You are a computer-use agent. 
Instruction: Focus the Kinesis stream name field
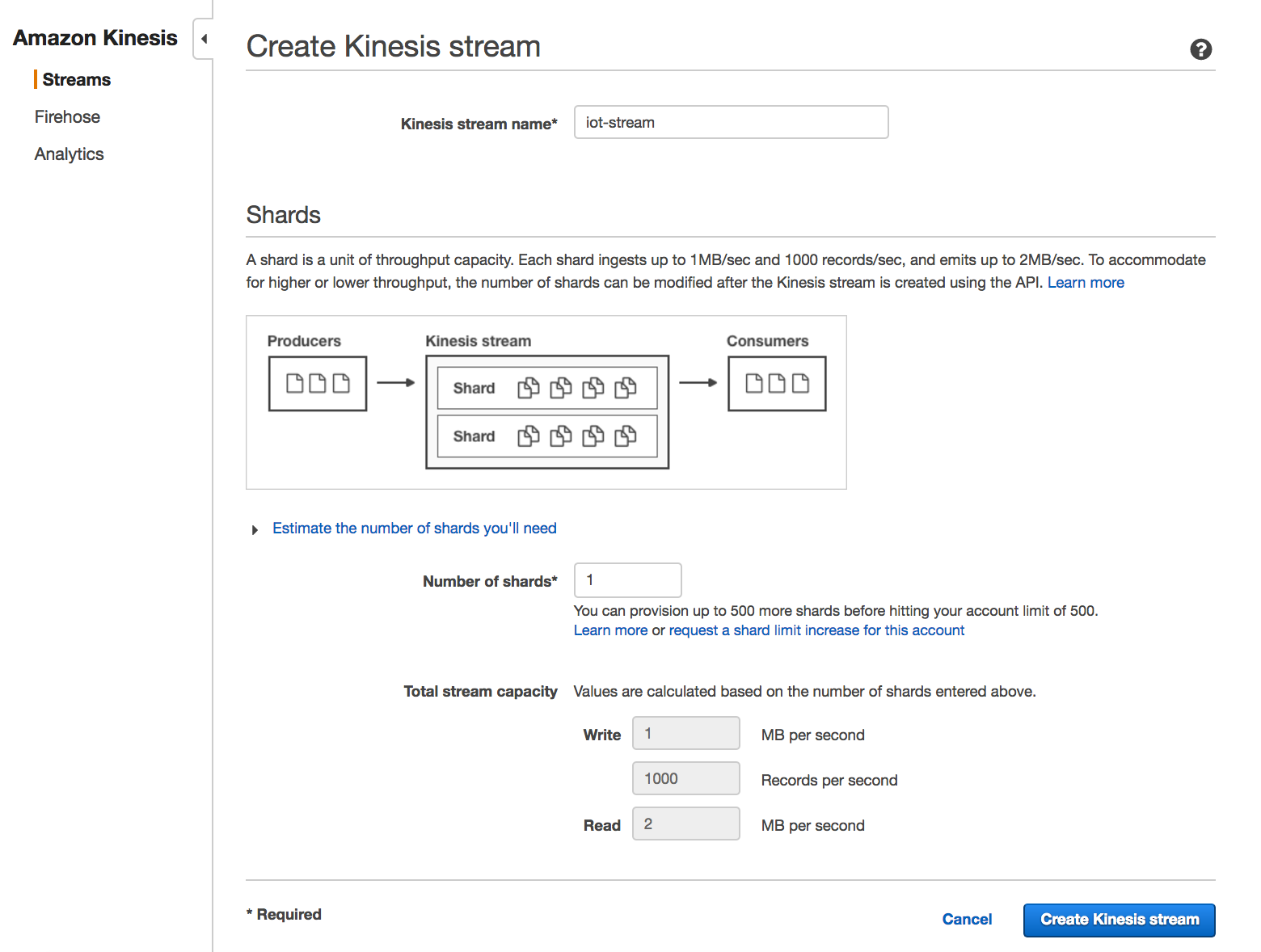point(731,122)
